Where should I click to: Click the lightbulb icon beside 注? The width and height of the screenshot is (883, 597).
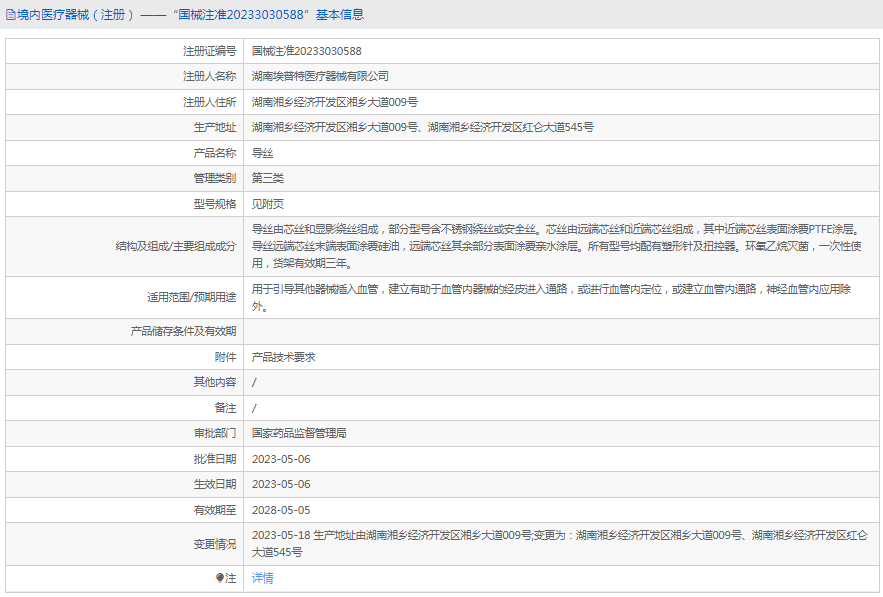(x=220, y=578)
